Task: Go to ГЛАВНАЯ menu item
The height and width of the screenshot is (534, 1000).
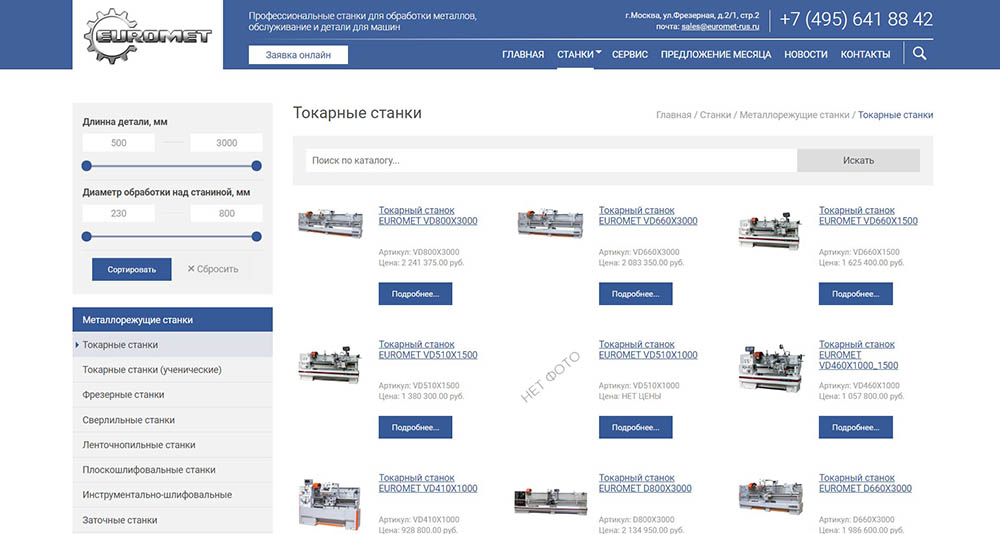Action: [x=523, y=55]
